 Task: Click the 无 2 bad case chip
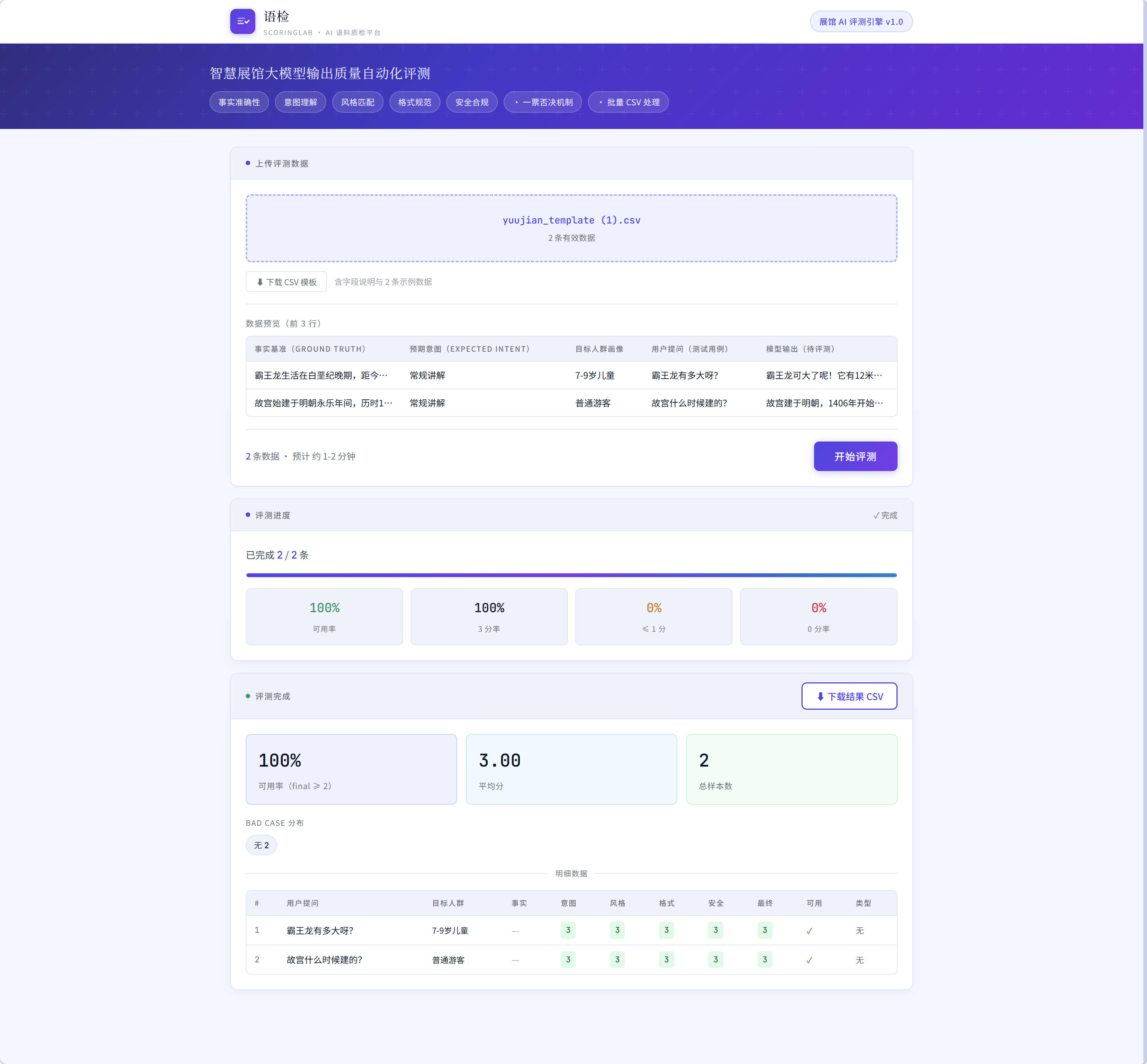click(261, 845)
